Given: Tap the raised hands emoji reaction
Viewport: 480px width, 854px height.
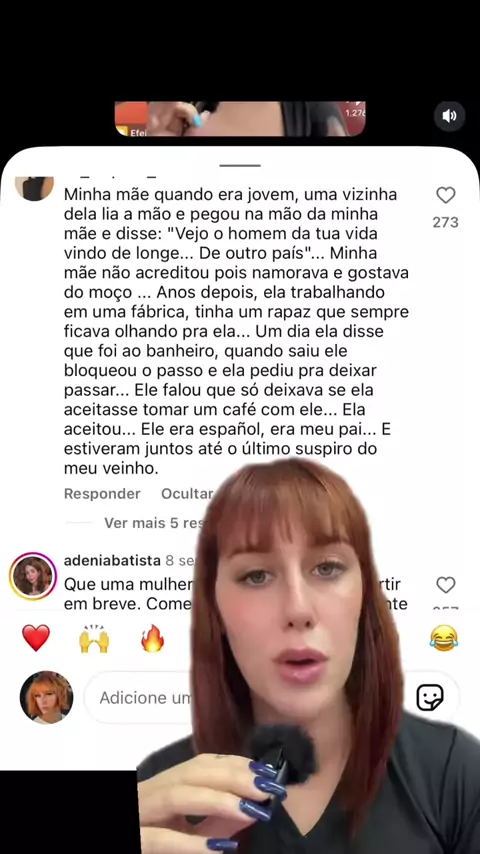Looking at the screenshot, I should [94, 638].
